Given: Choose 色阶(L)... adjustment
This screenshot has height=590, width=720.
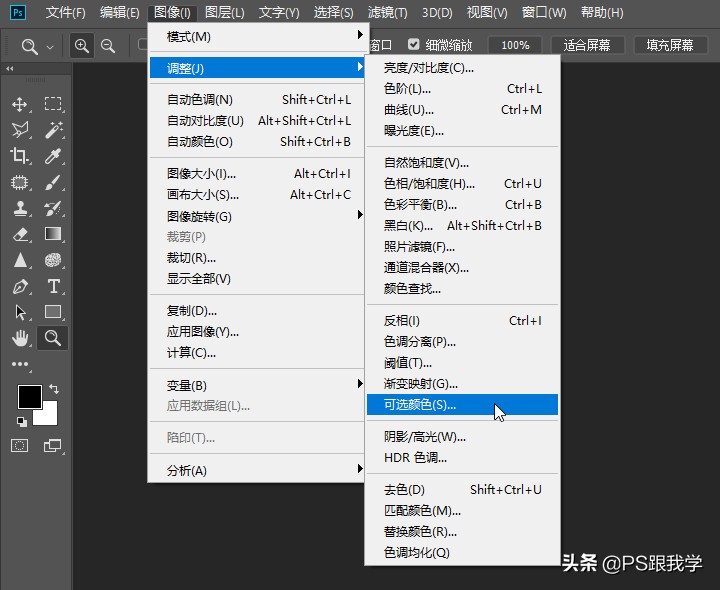Looking at the screenshot, I should point(462,89).
